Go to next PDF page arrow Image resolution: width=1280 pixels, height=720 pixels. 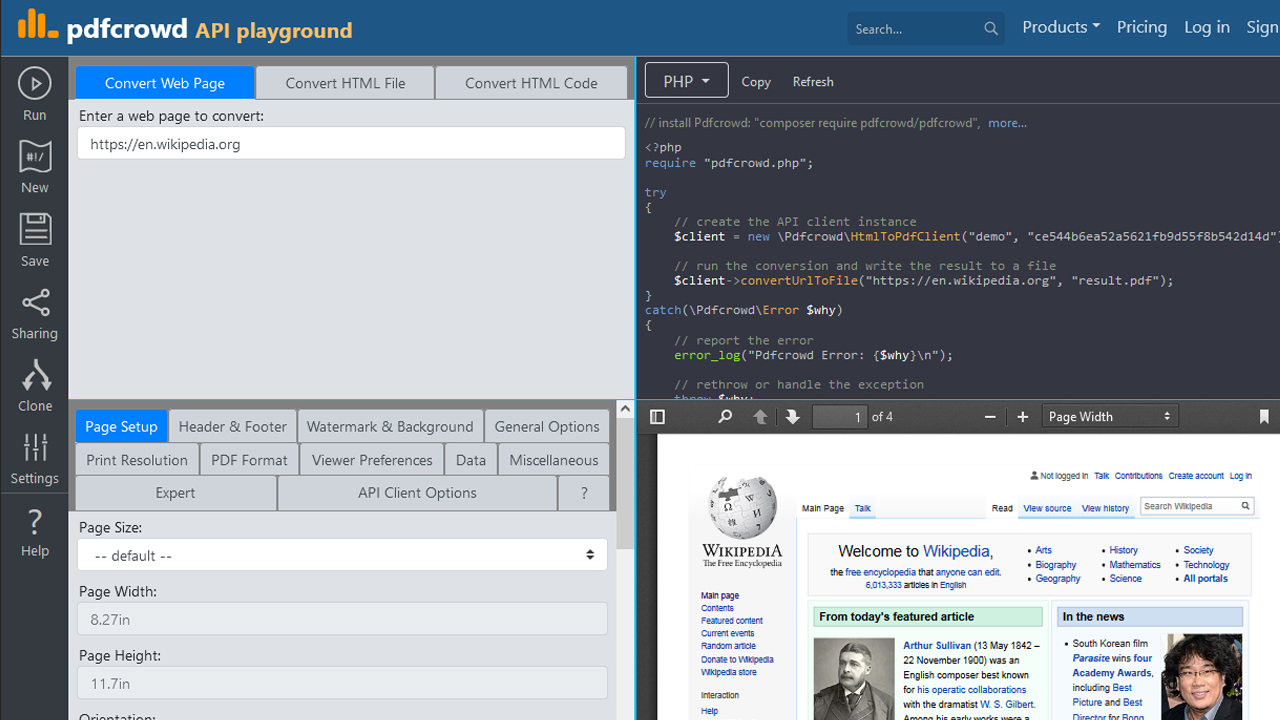point(793,417)
